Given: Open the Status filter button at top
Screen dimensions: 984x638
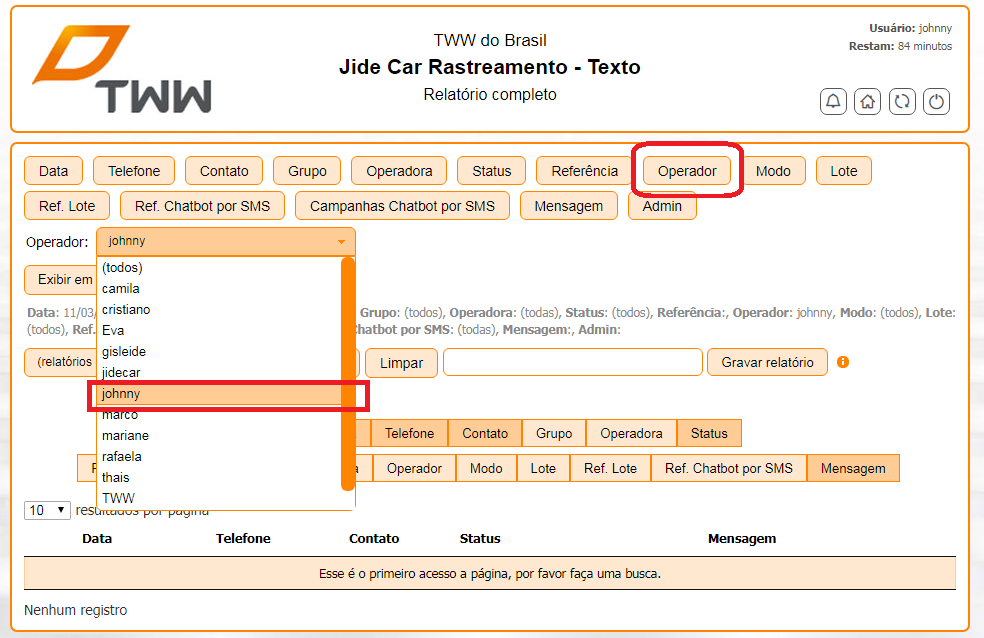Looking at the screenshot, I should coord(491,171).
